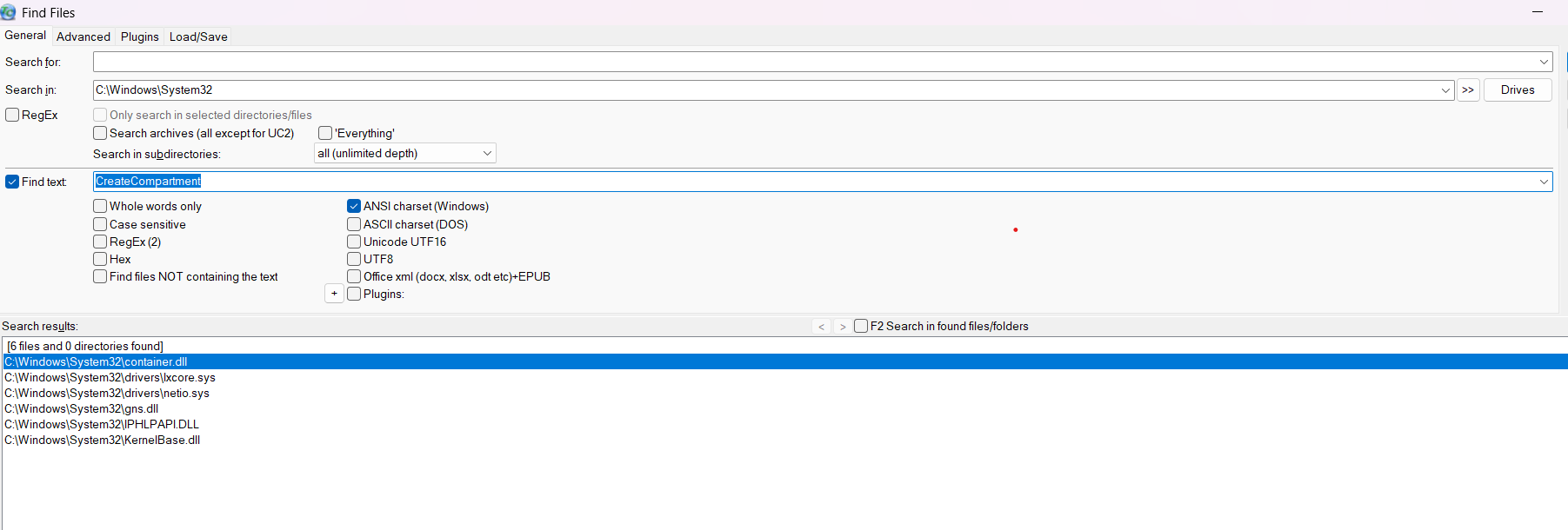Click the + button beside Plugins

coord(334,294)
